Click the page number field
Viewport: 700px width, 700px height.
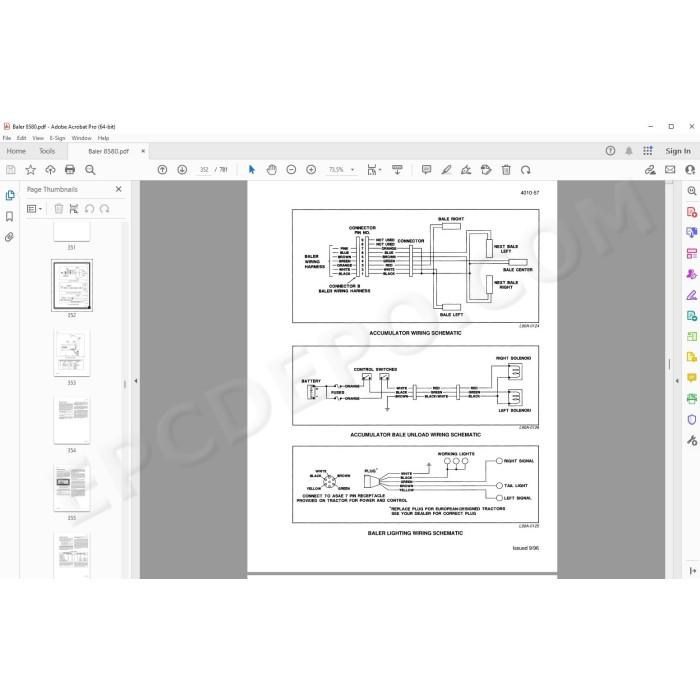[x=204, y=170]
